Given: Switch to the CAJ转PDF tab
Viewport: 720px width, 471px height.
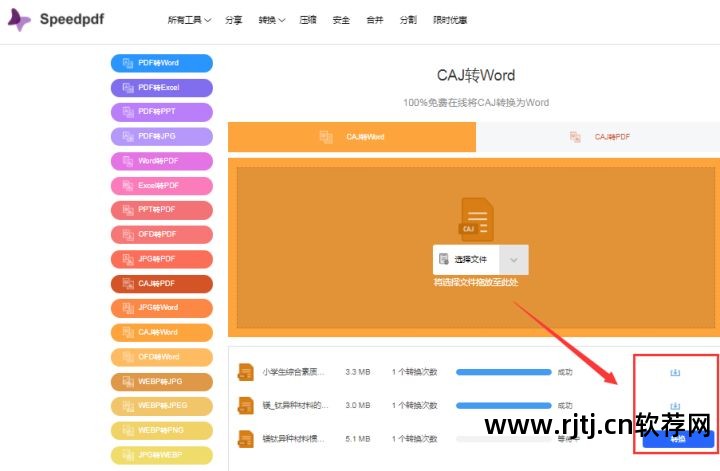Looking at the screenshot, I should 598,137.
